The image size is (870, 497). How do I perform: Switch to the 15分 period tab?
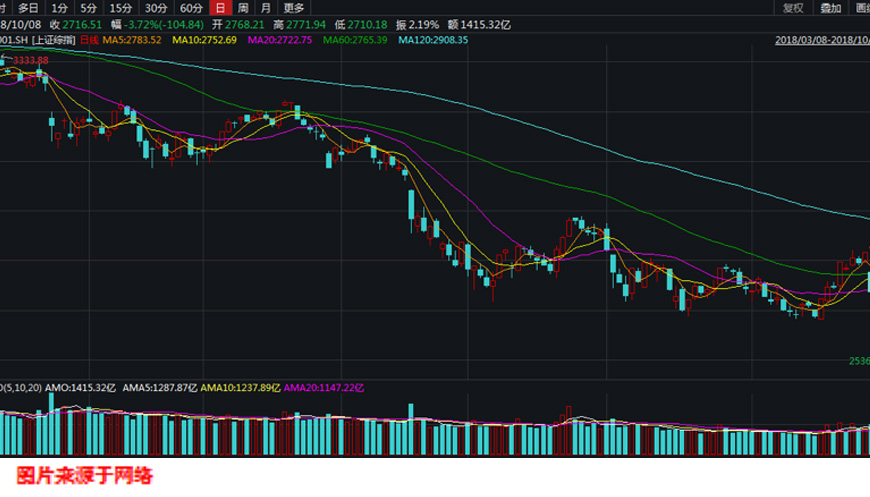[121, 8]
